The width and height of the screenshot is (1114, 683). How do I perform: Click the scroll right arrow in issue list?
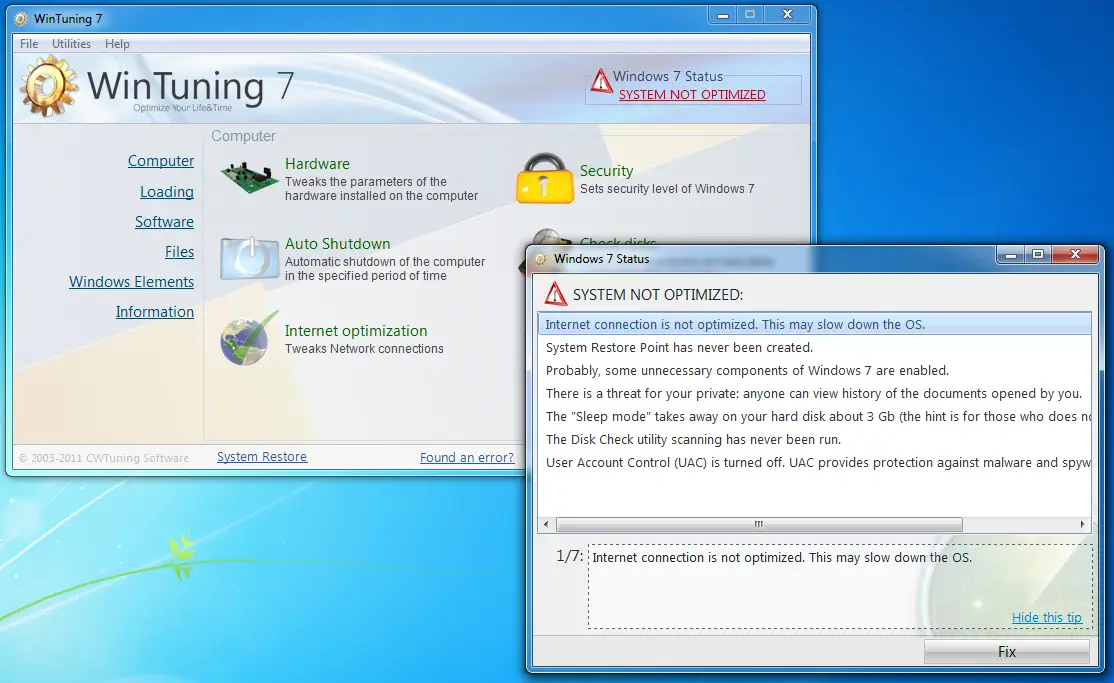coord(1082,525)
